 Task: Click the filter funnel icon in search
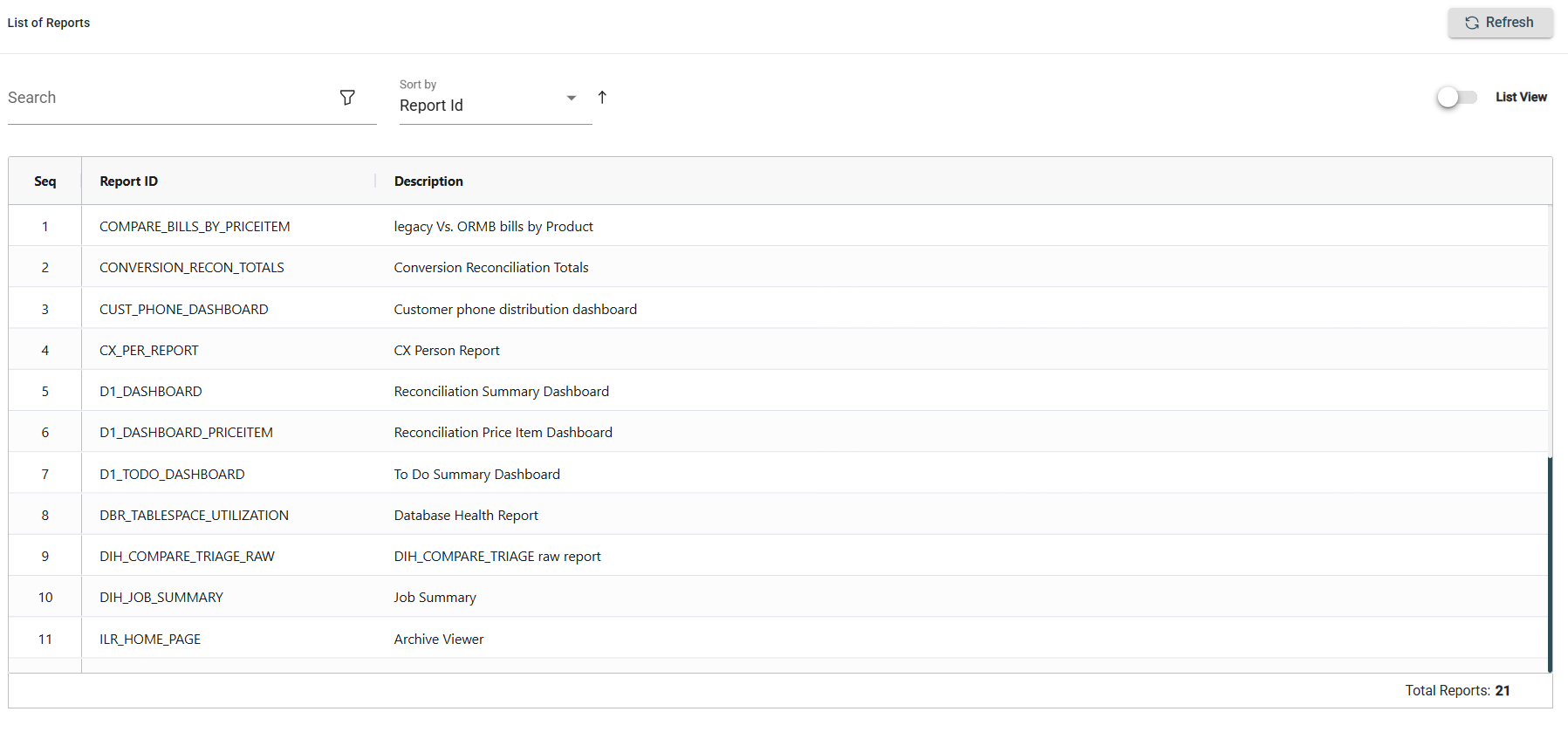347,98
